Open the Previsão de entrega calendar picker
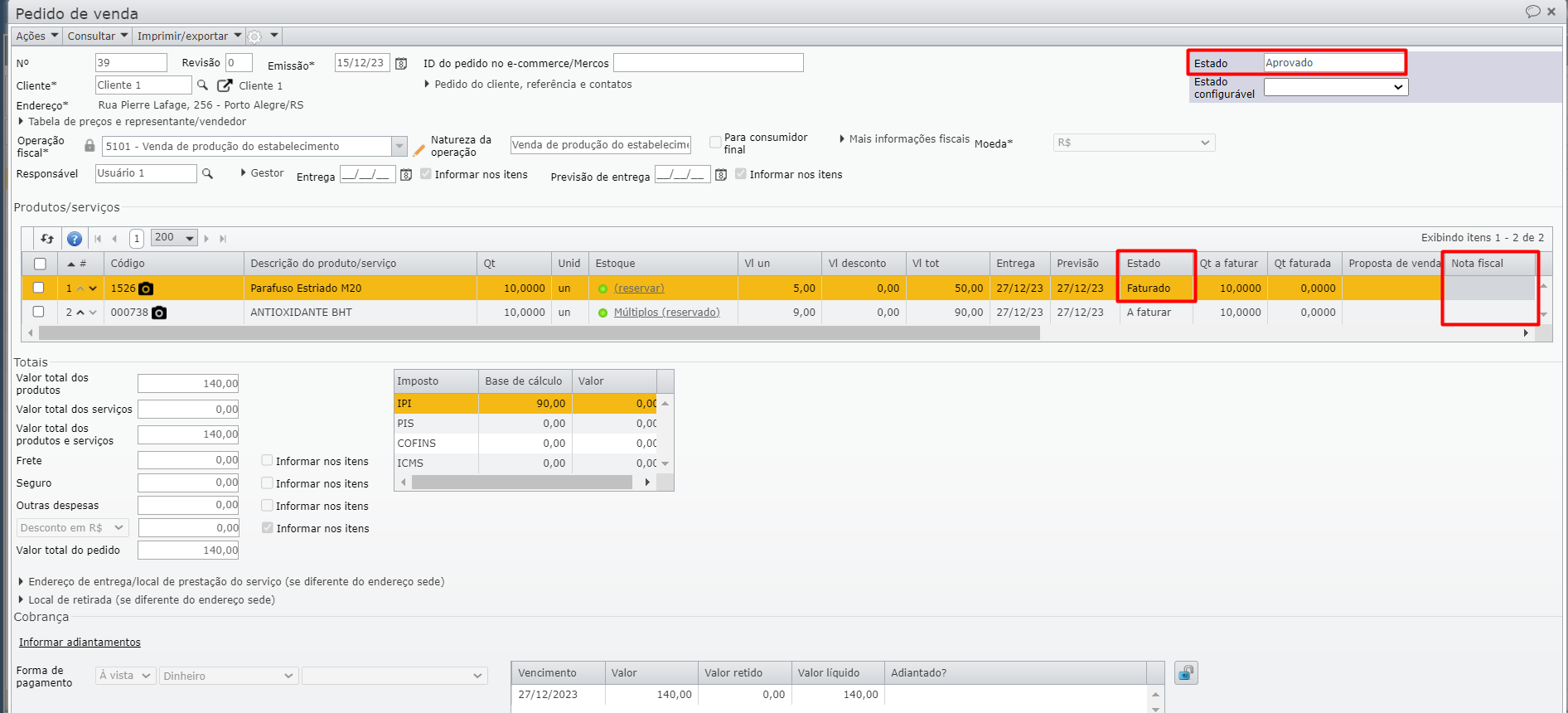The height and width of the screenshot is (713, 1568). coord(721,175)
